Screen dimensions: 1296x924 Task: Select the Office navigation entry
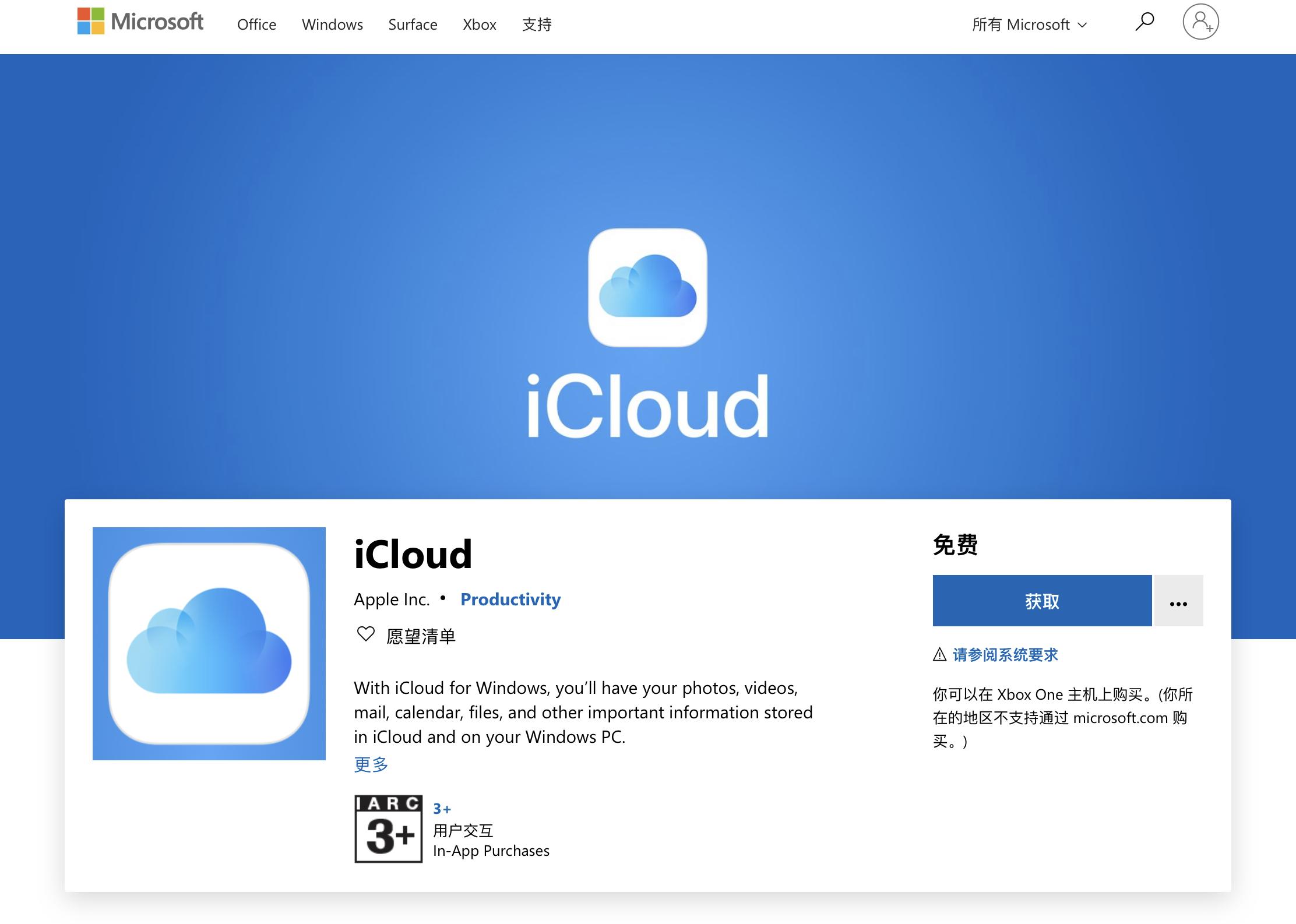click(x=256, y=24)
